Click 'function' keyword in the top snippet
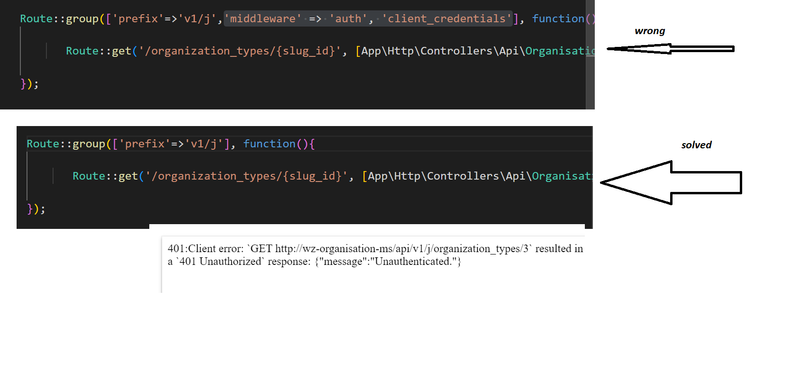800x372 pixels. [x=558, y=19]
